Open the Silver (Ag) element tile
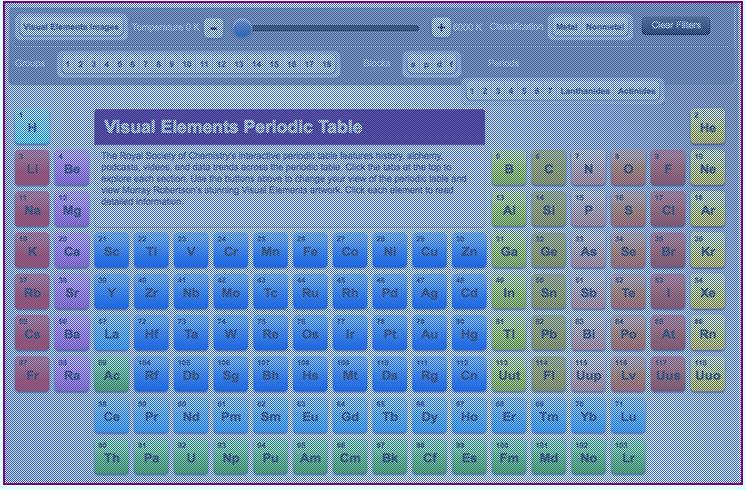 pos(429,293)
